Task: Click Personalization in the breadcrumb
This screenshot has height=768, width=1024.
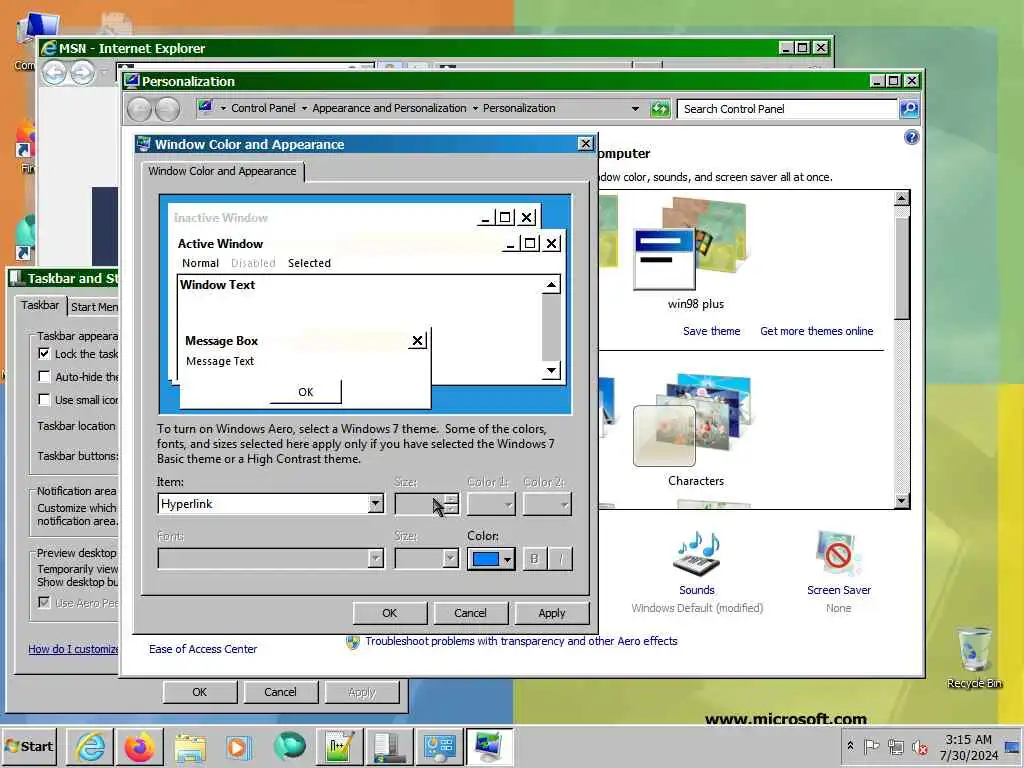Action: (519, 108)
